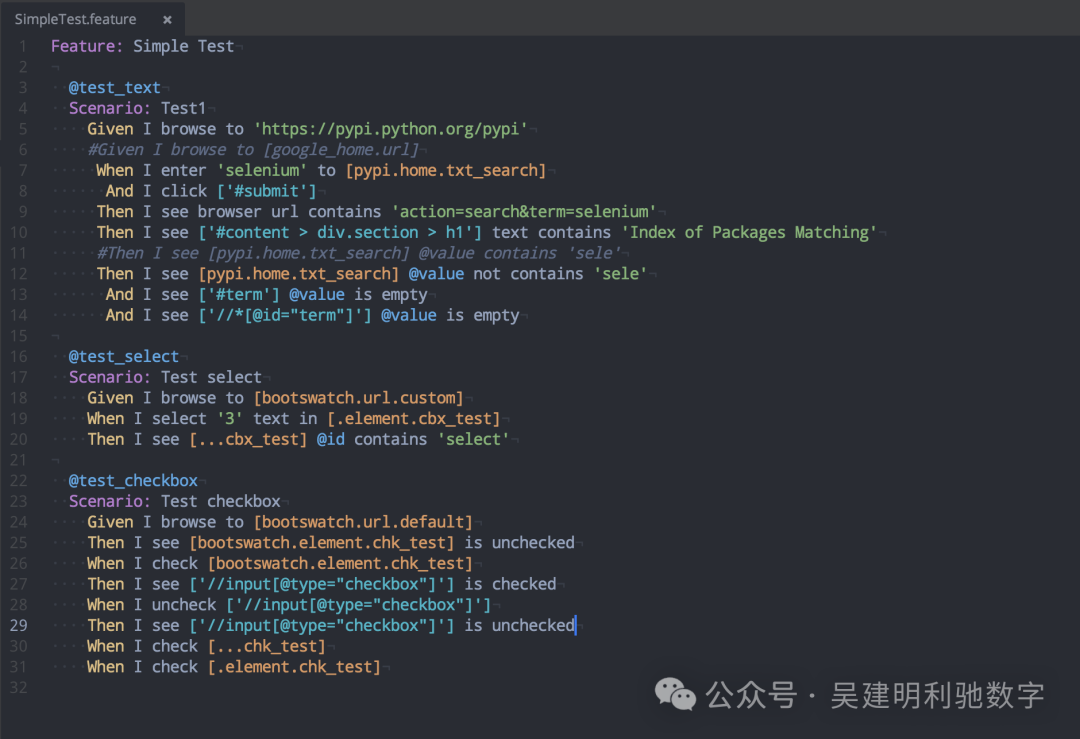Click the WeChat logo in the watermark
Image resolution: width=1080 pixels, height=739 pixels.
point(675,694)
